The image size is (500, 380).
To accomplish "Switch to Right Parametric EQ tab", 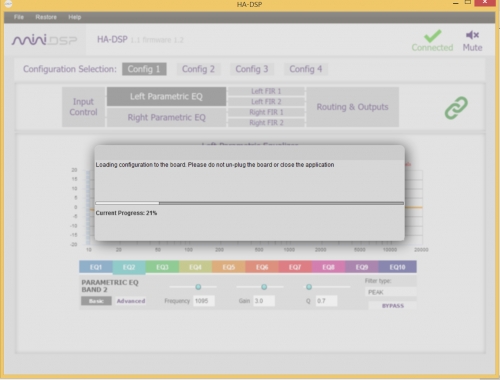I will [166, 117].
